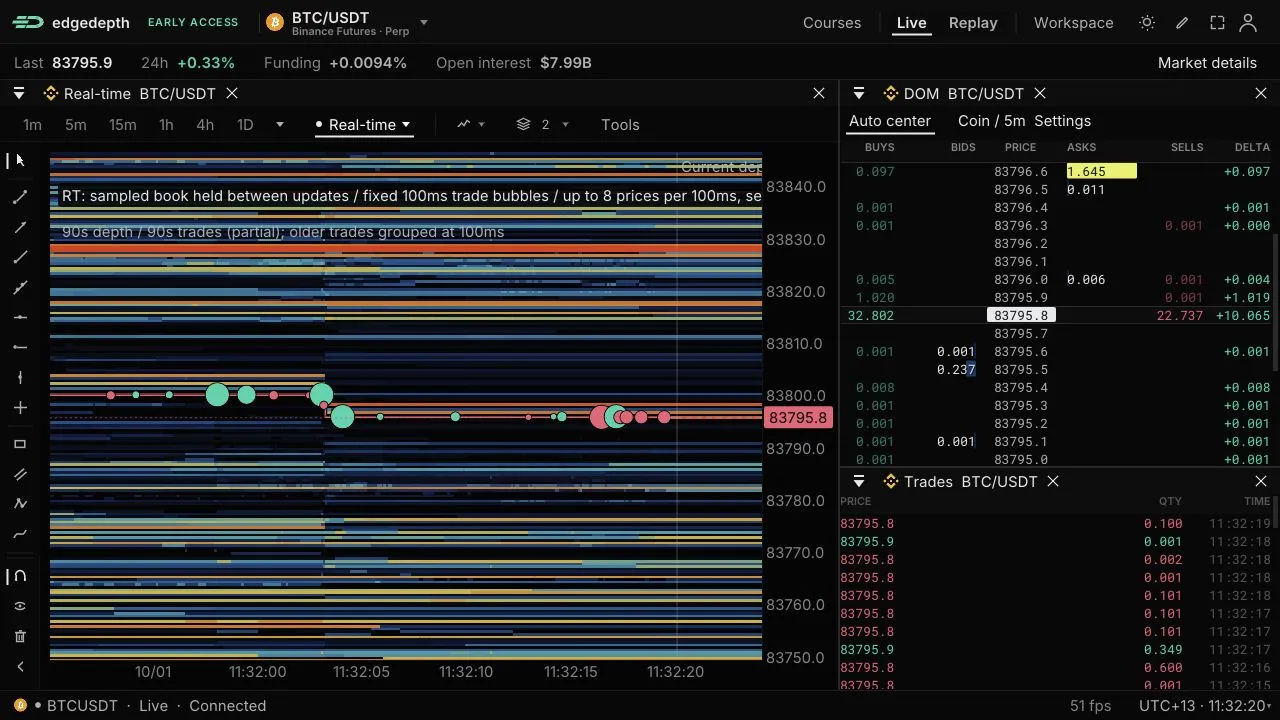Select the rectangle drawing tool
Screen dimensions: 1280x720
[x=20, y=444]
